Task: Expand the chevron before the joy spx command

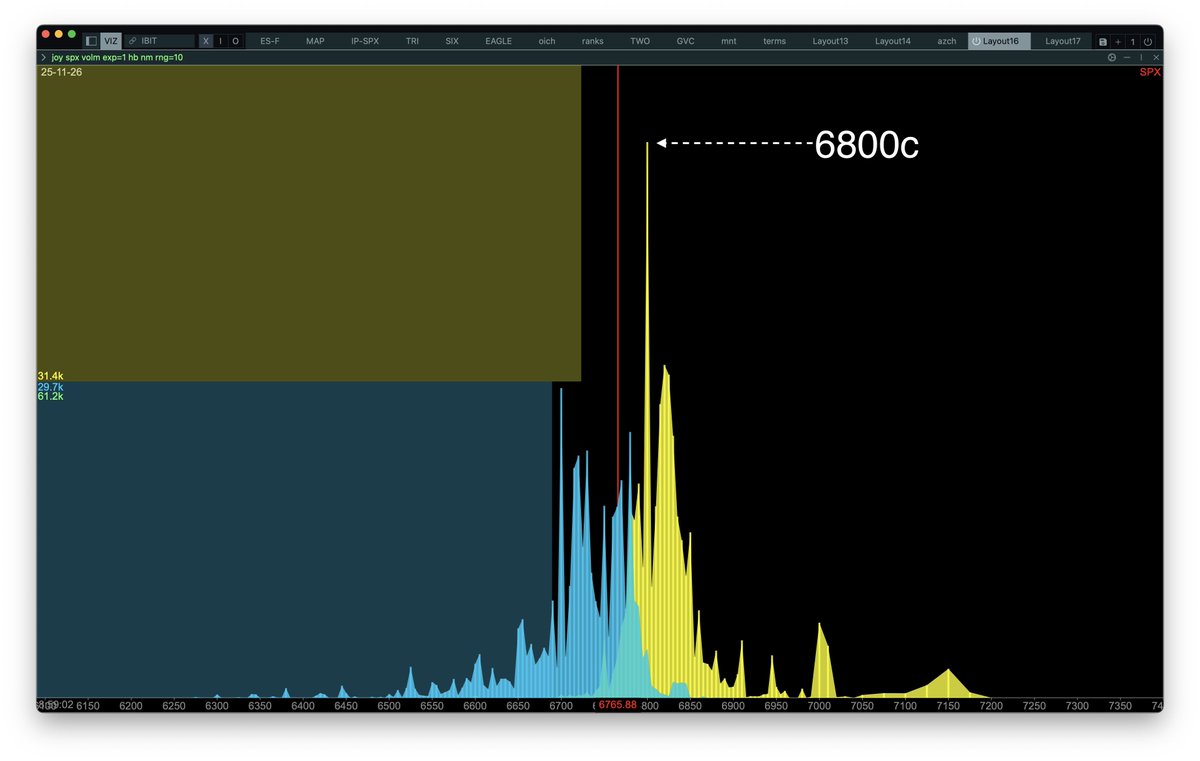Action: coord(42,57)
